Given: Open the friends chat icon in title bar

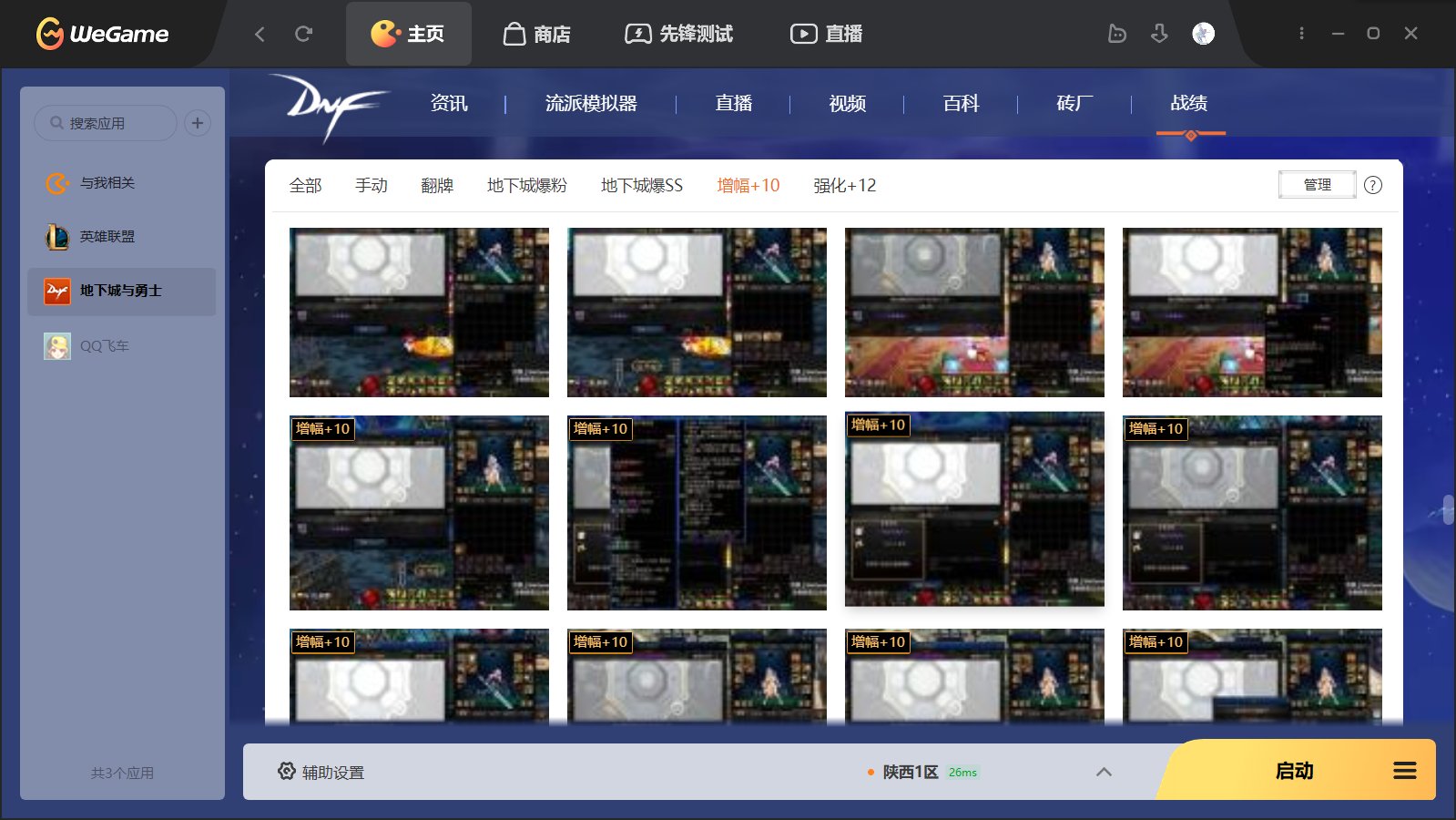Looking at the screenshot, I should coord(1117,34).
